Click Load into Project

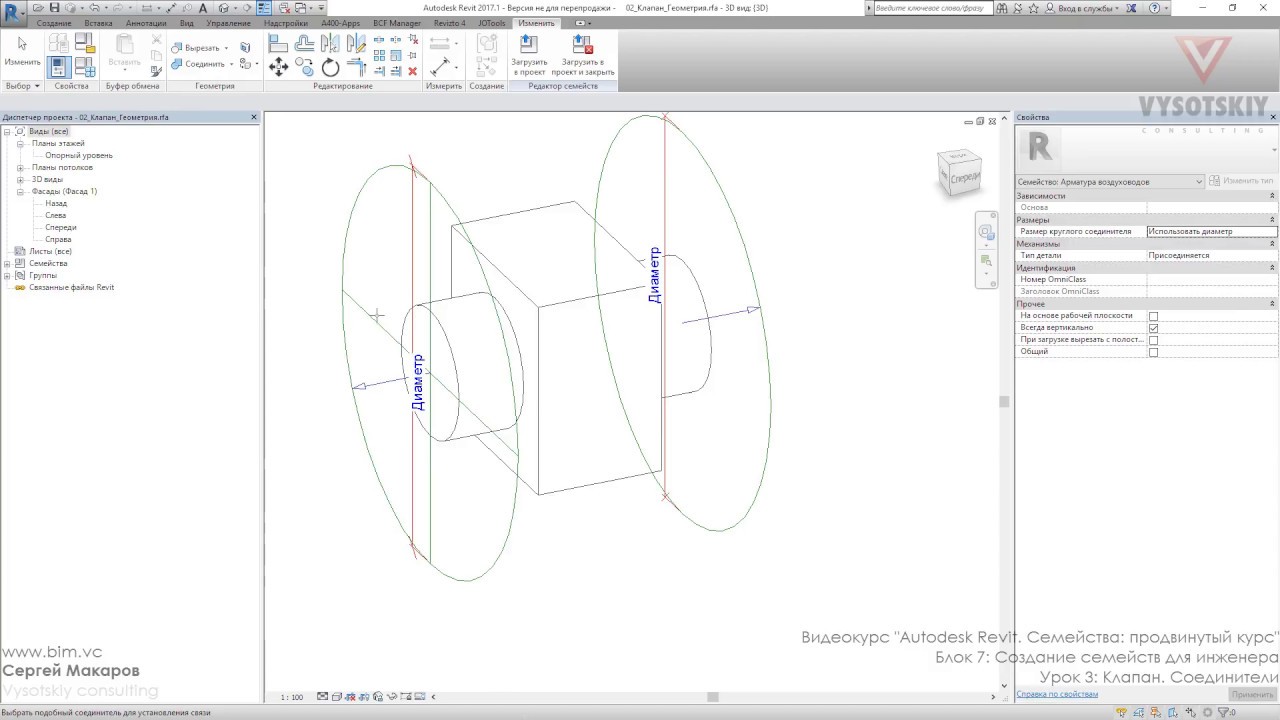pos(529,56)
